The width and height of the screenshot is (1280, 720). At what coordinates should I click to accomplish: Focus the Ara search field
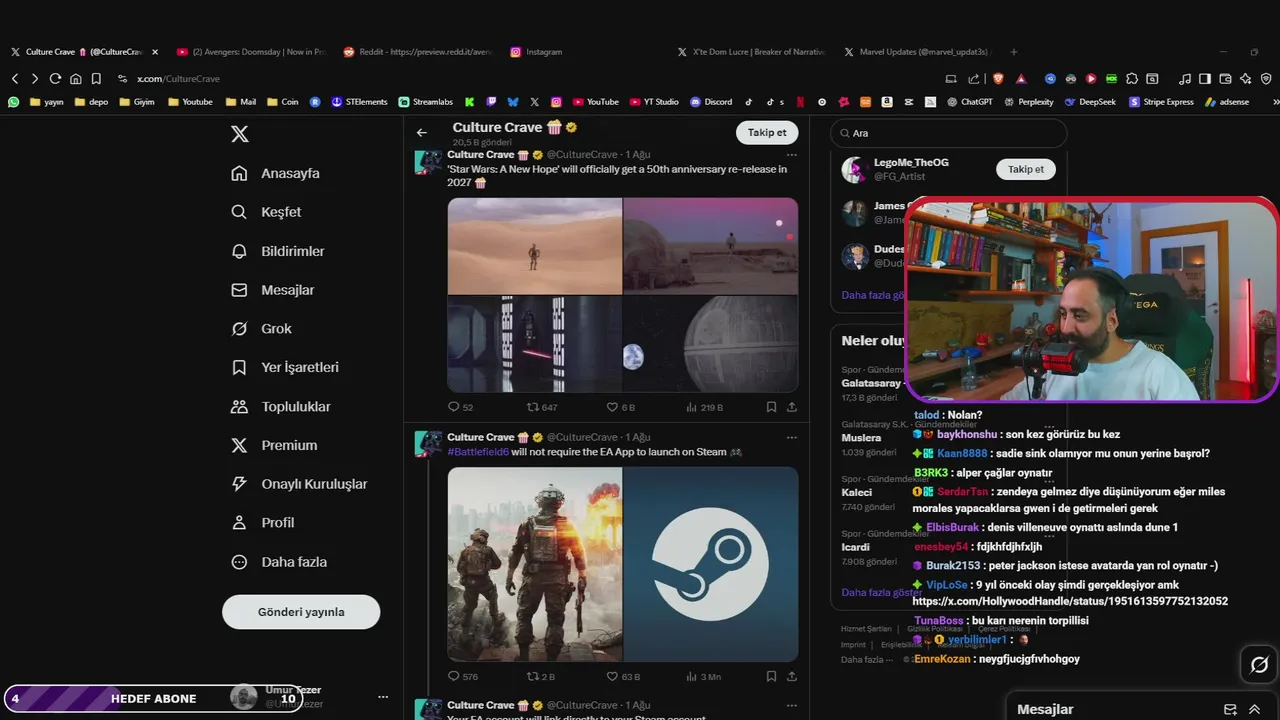949,133
